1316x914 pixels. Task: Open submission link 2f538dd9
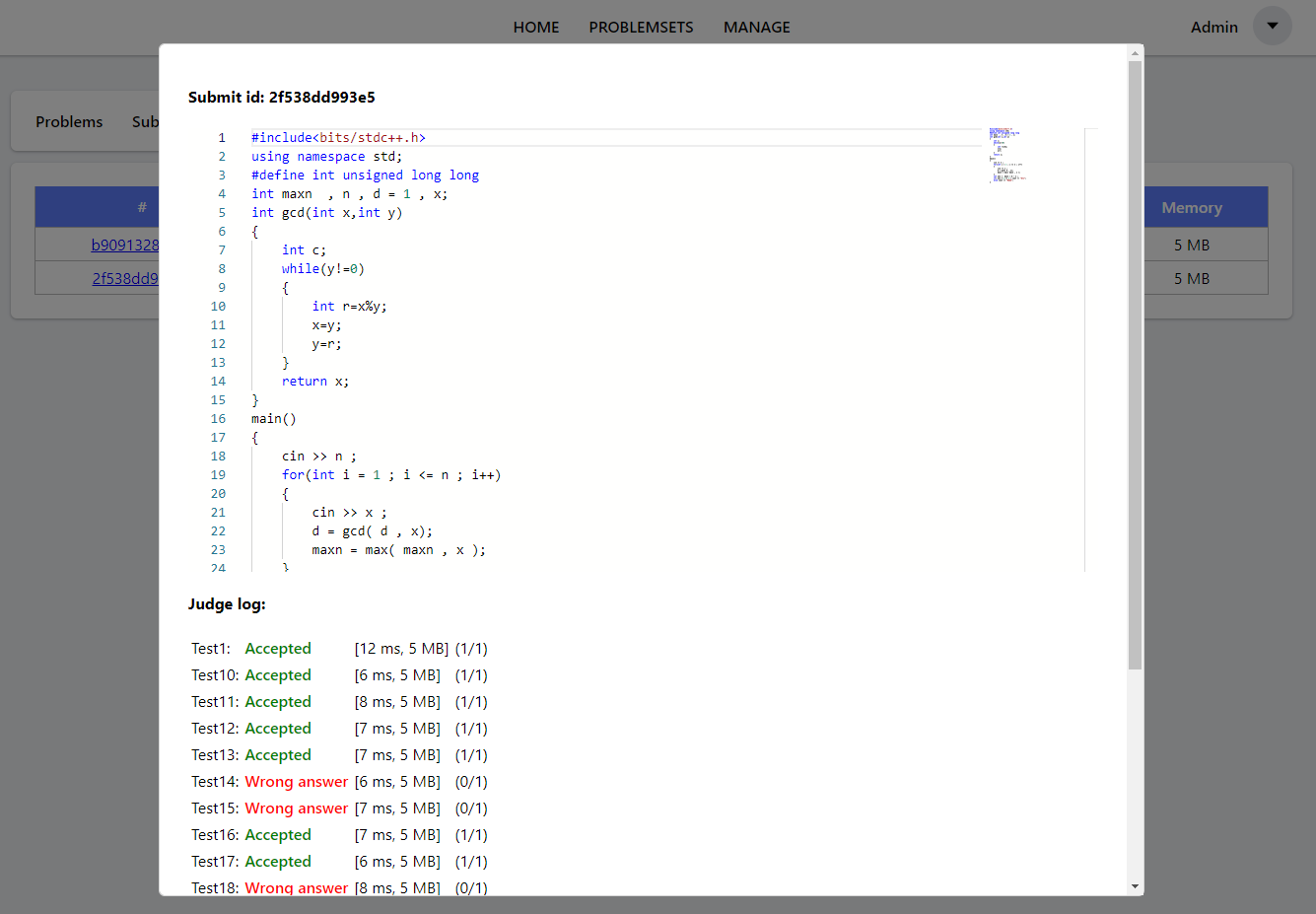tap(125, 279)
